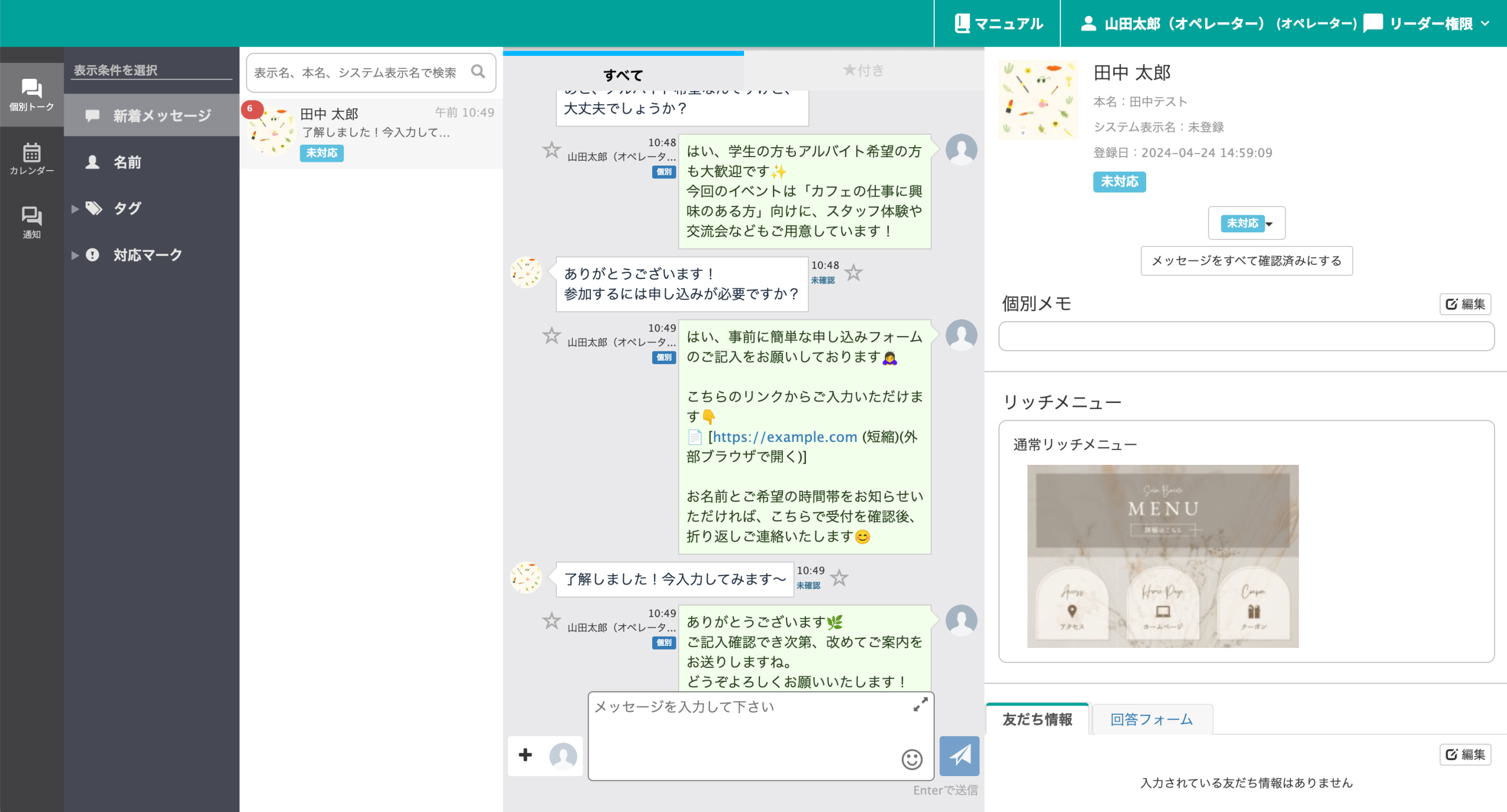
Task: Send message with paper plane icon
Action: pos(959,756)
